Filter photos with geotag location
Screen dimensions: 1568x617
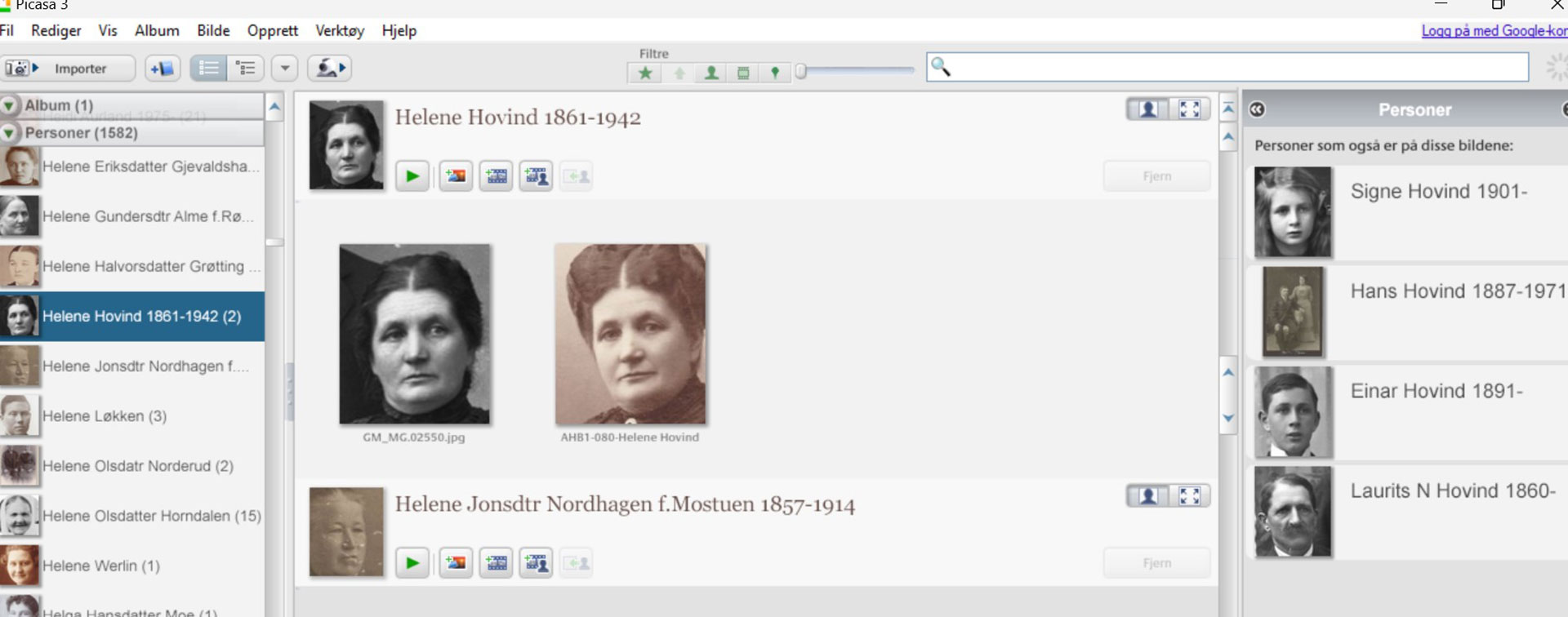775,73
